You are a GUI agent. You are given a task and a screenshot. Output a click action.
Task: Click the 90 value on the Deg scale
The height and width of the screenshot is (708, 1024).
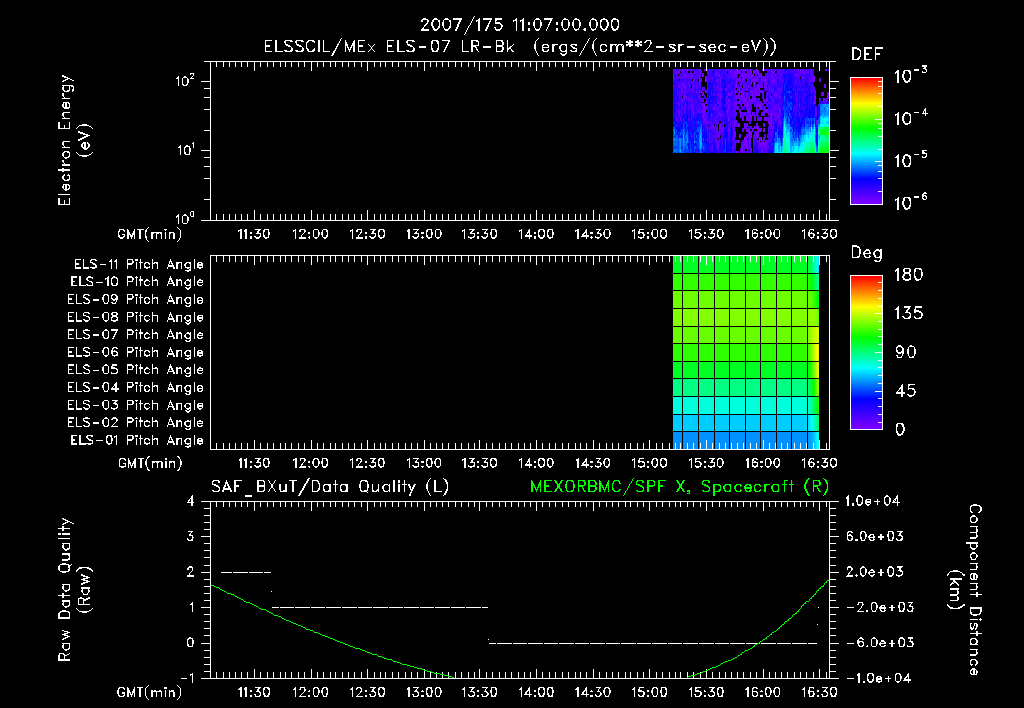click(906, 353)
